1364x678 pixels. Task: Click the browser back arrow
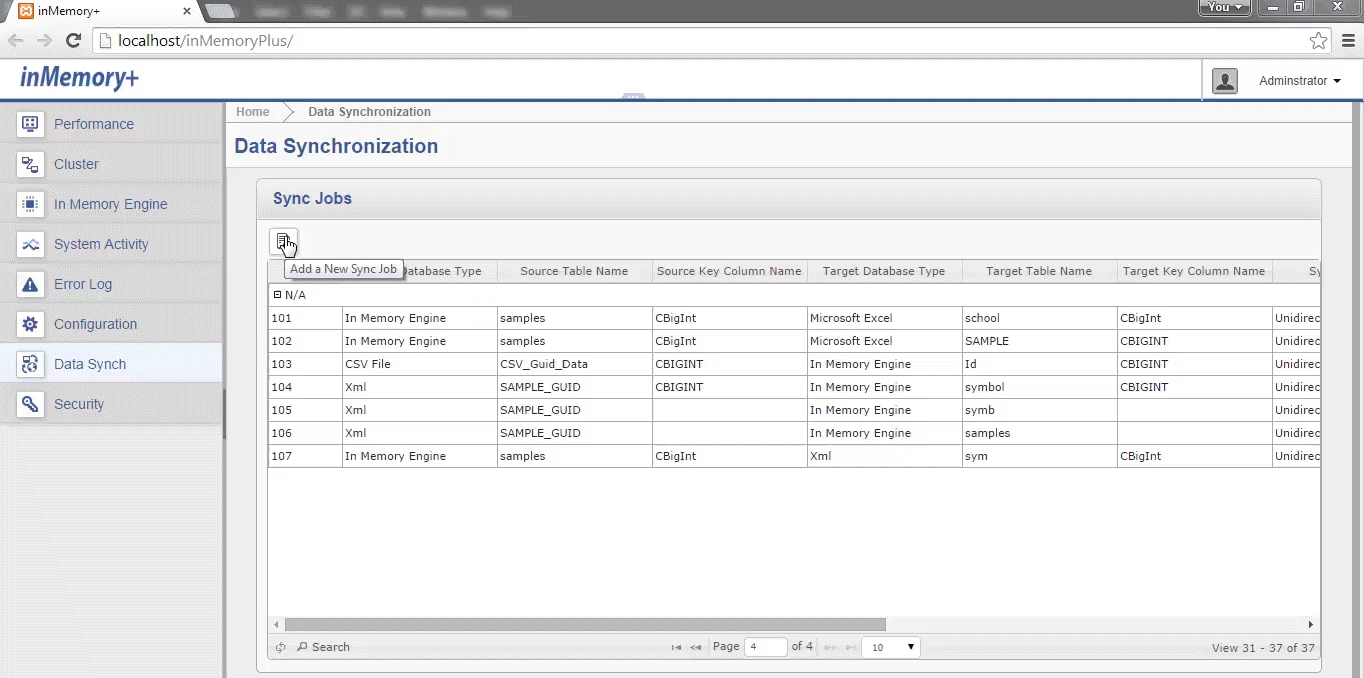pos(16,41)
